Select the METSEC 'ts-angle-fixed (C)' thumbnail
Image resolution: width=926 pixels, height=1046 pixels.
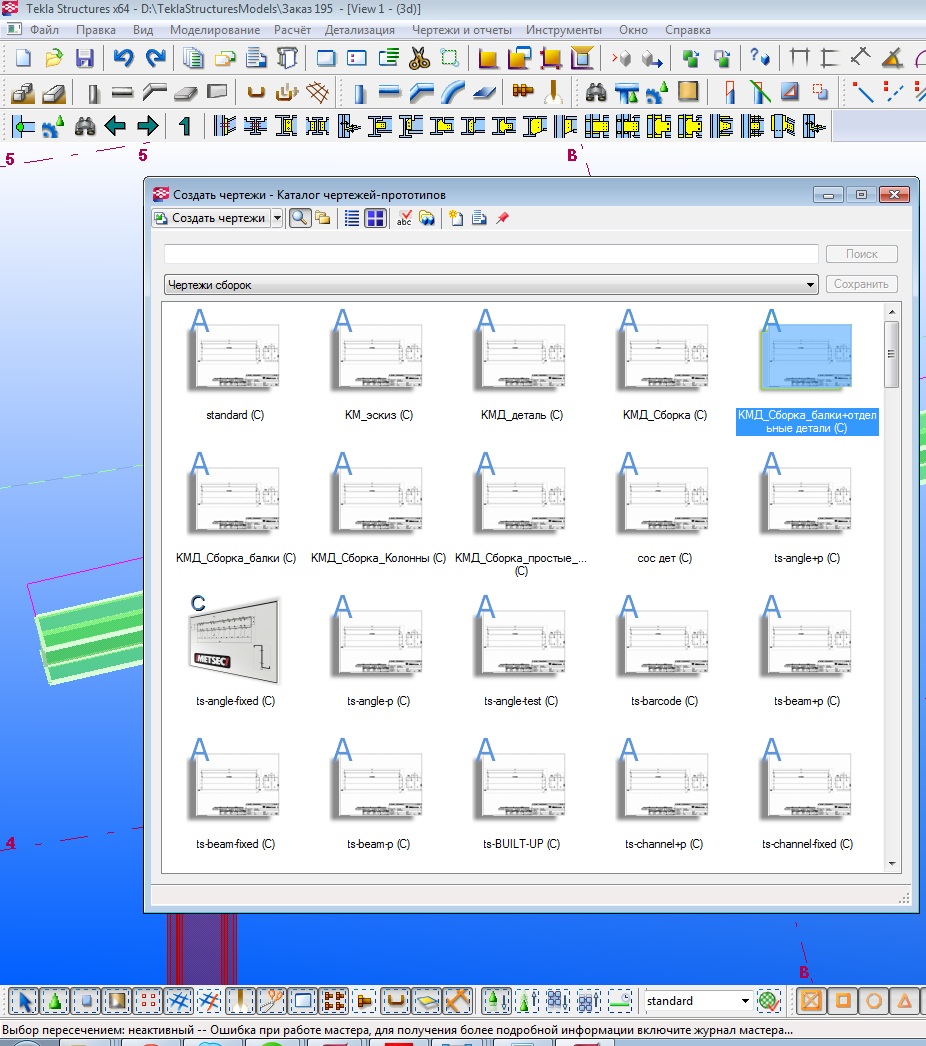click(235, 640)
